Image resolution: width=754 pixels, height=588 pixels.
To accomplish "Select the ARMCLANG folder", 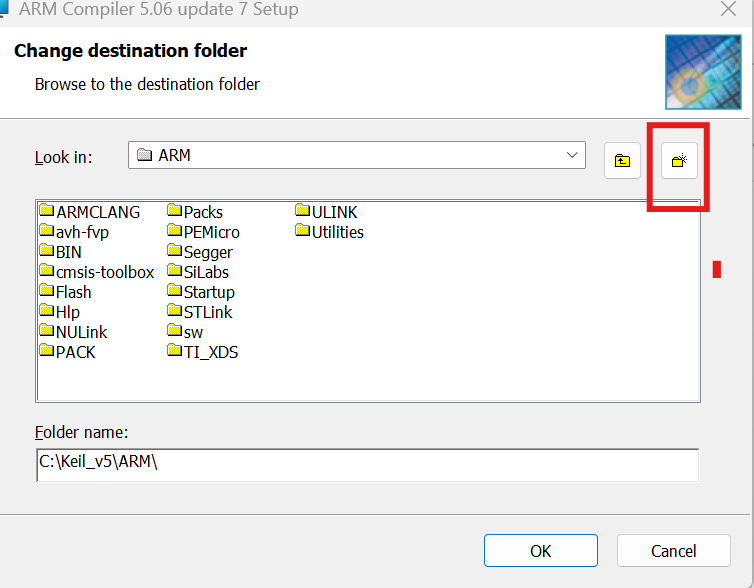I will pos(90,212).
